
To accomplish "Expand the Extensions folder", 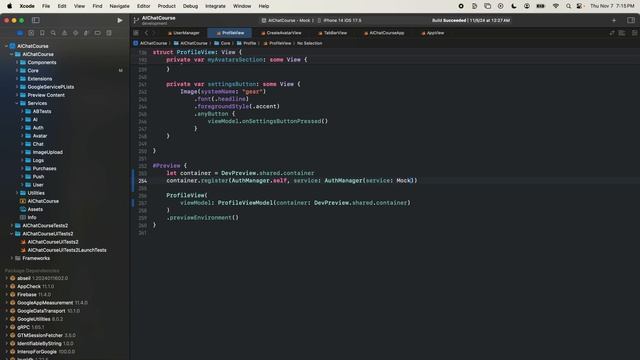I will click(17, 79).
